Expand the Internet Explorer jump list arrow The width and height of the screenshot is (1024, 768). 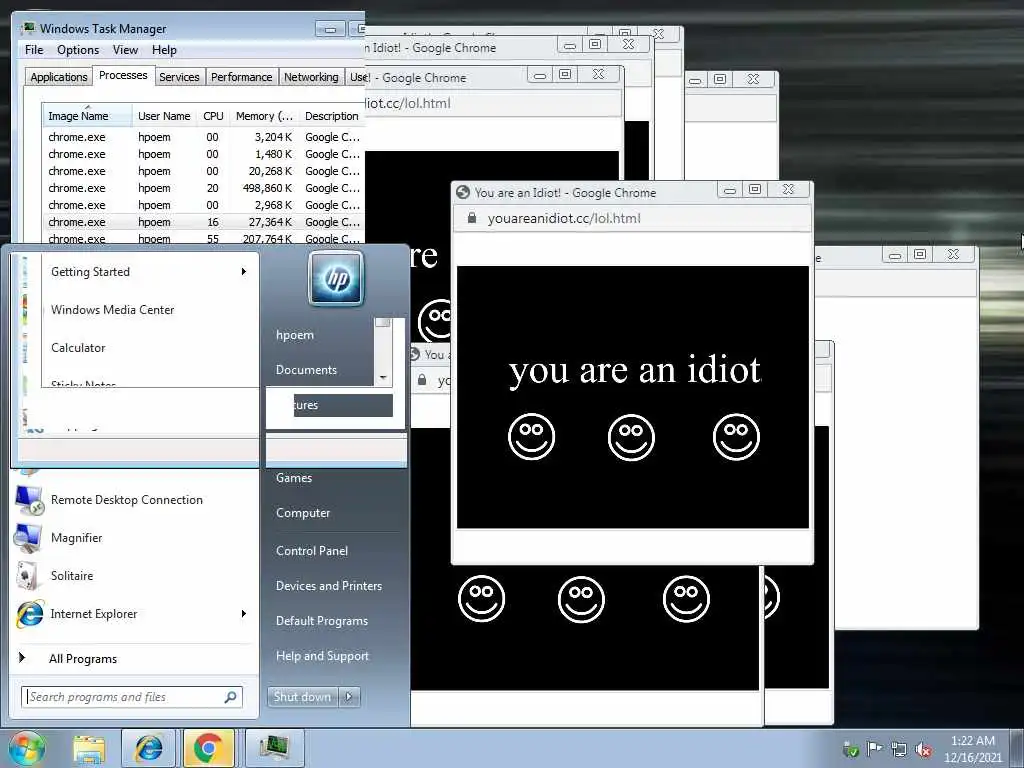[244, 614]
